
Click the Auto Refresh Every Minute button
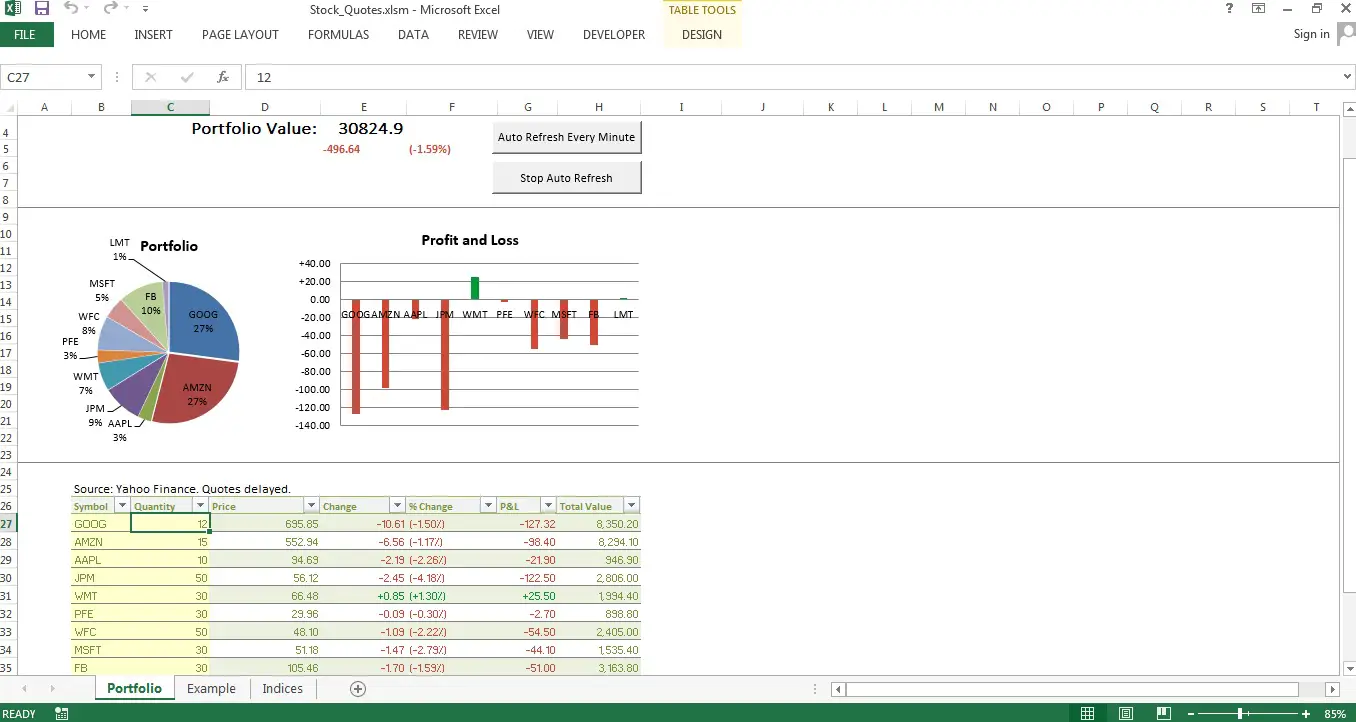tap(566, 137)
